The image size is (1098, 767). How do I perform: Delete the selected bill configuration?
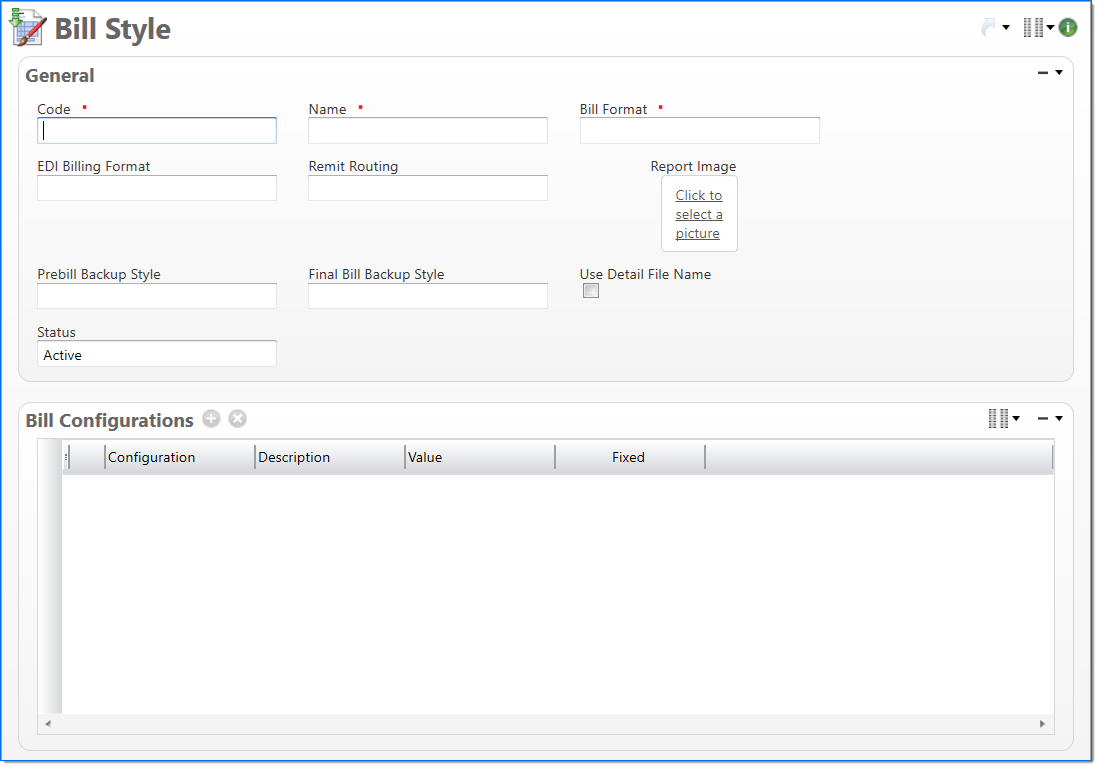click(x=237, y=419)
